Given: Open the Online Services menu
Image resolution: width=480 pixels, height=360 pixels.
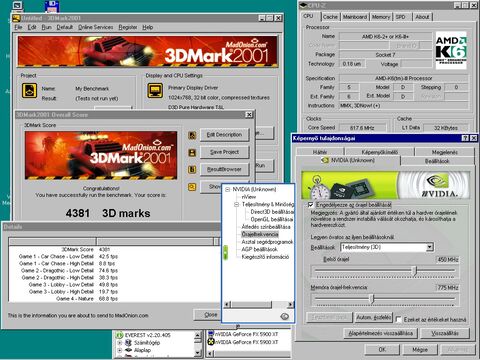Looking at the screenshot, I should tap(96, 27).
